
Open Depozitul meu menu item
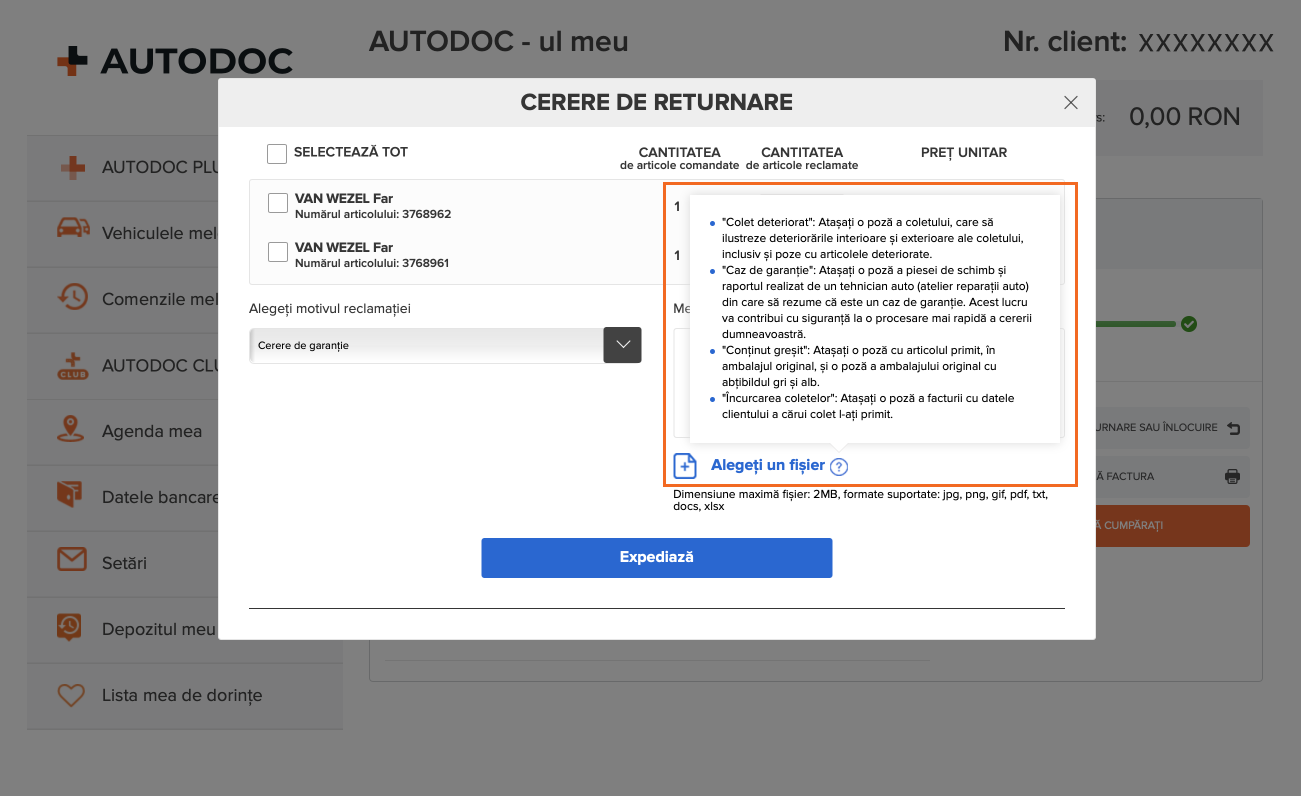pyautogui.click(x=158, y=629)
